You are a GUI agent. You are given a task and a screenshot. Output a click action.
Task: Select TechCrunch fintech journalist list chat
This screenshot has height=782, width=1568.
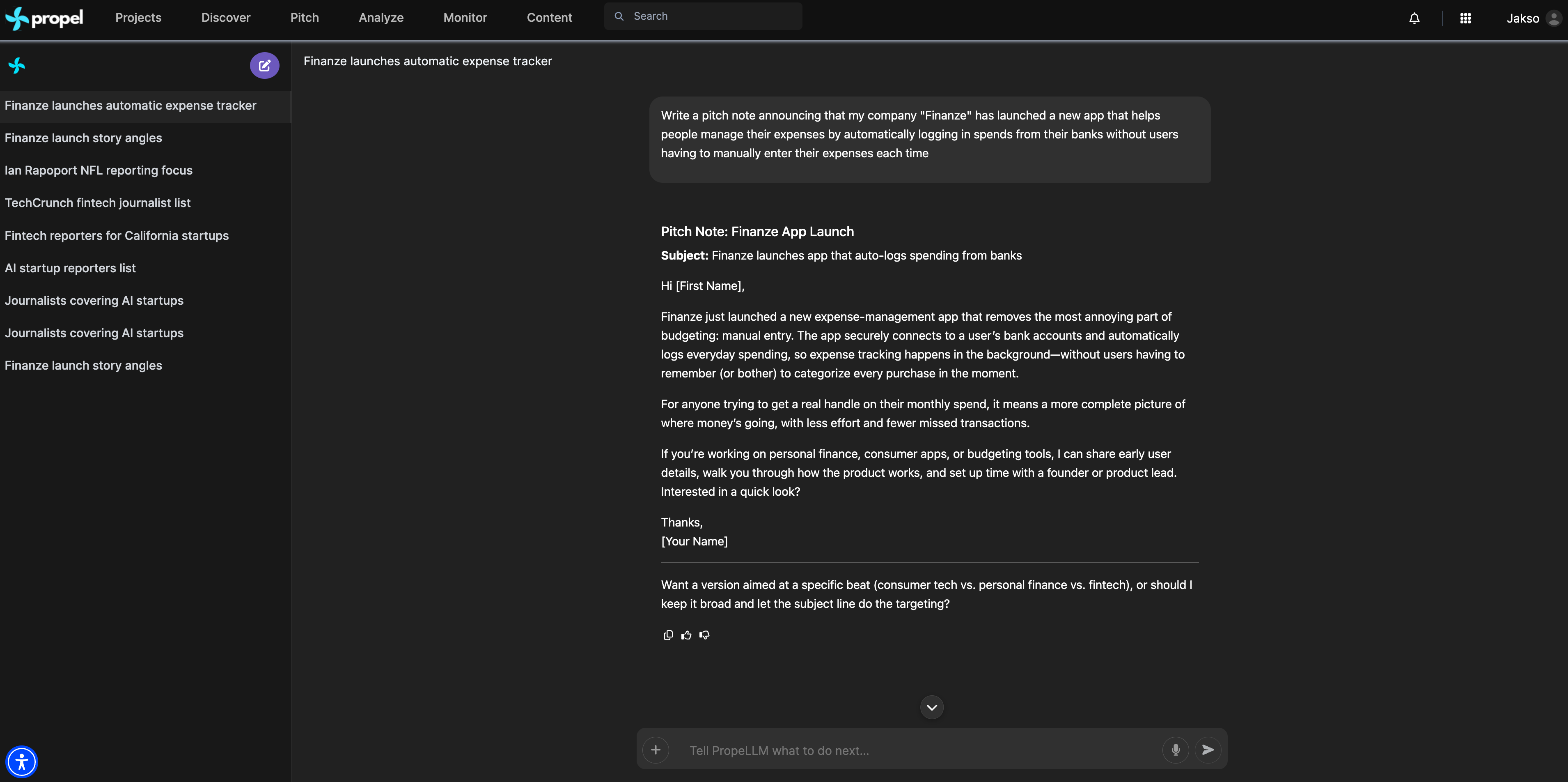tap(97, 203)
